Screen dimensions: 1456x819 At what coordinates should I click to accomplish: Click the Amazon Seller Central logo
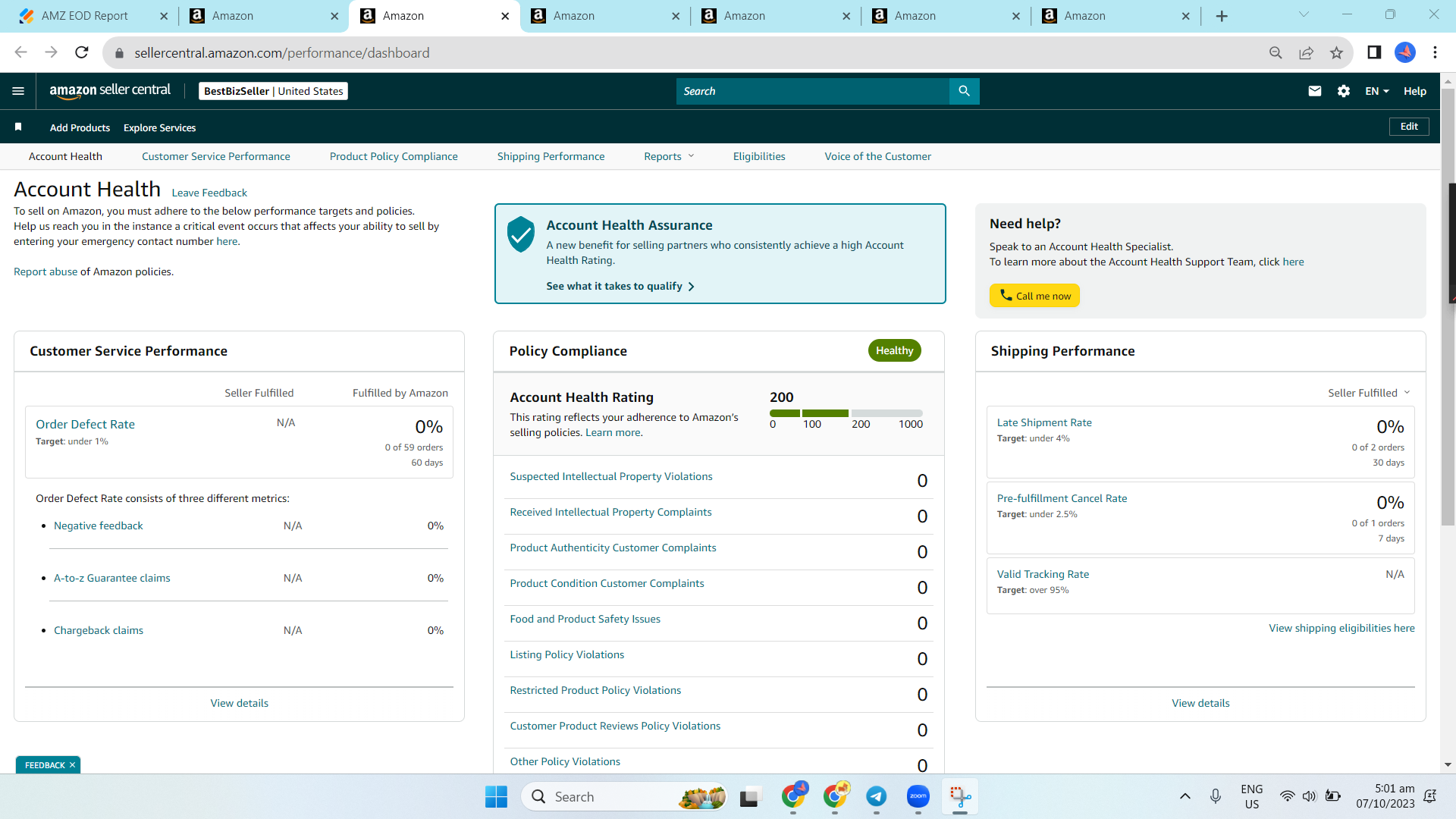tap(110, 91)
